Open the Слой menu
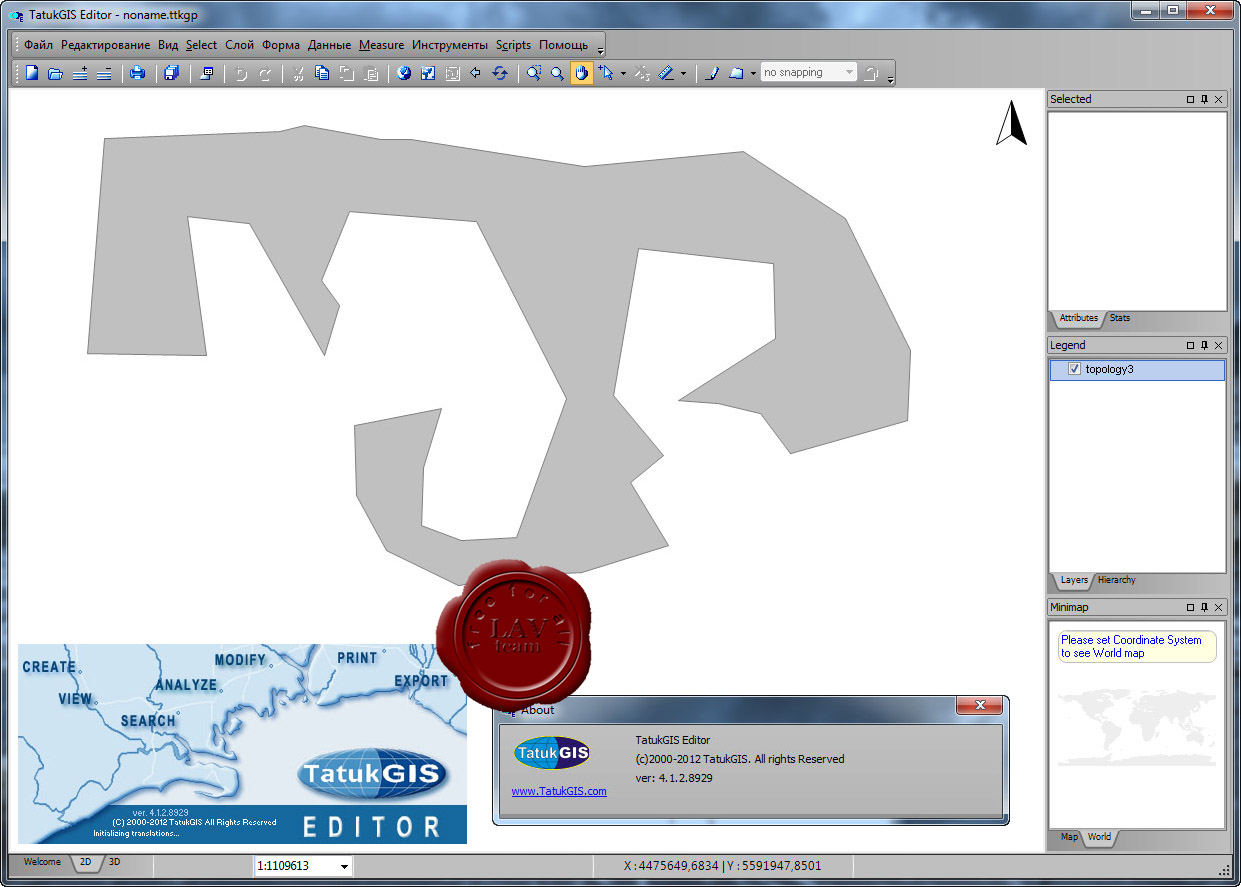The height and width of the screenshot is (887, 1241). (x=240, y=45)
